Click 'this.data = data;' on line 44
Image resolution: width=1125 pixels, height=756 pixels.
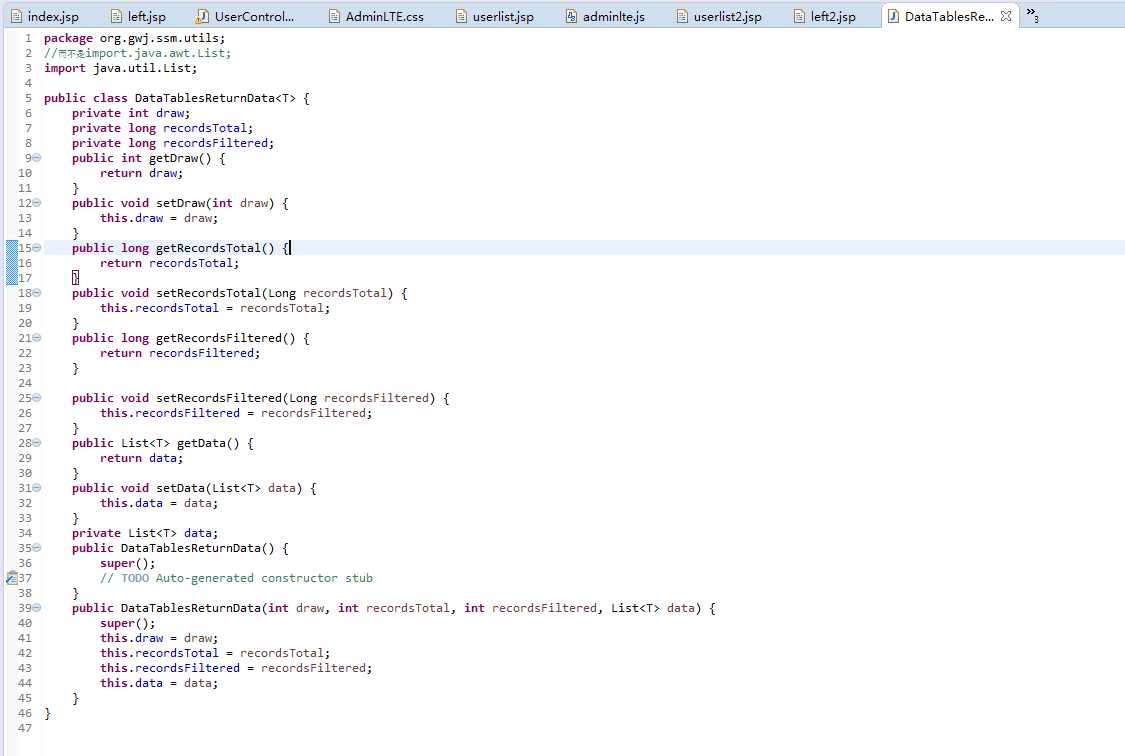(159, 683)
